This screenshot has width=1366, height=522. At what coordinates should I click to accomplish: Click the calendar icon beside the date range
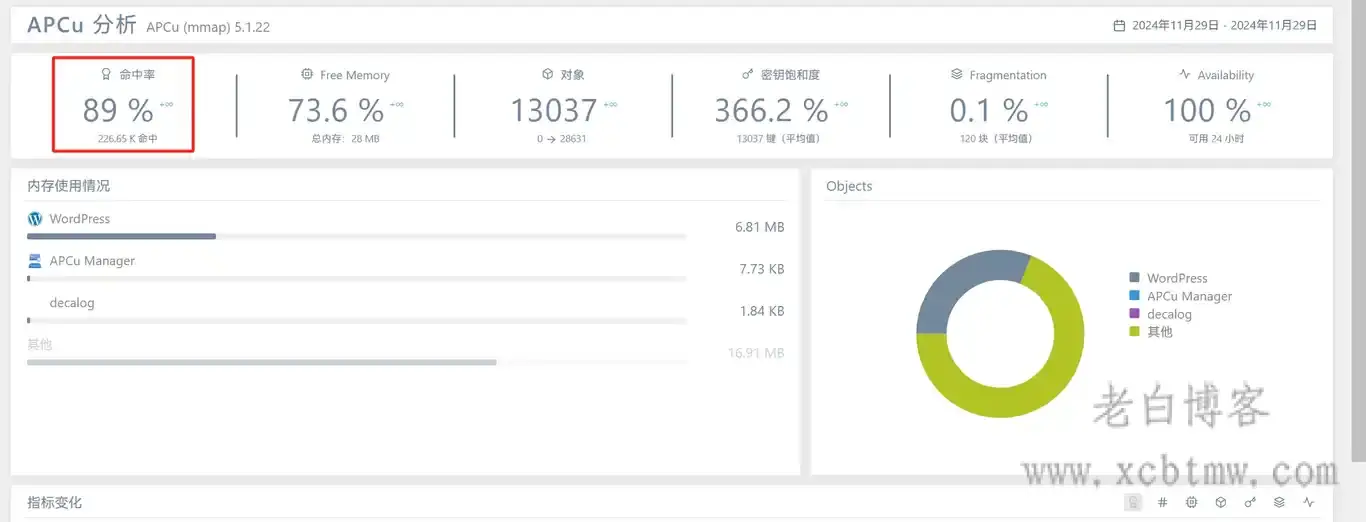[1119, 26]
